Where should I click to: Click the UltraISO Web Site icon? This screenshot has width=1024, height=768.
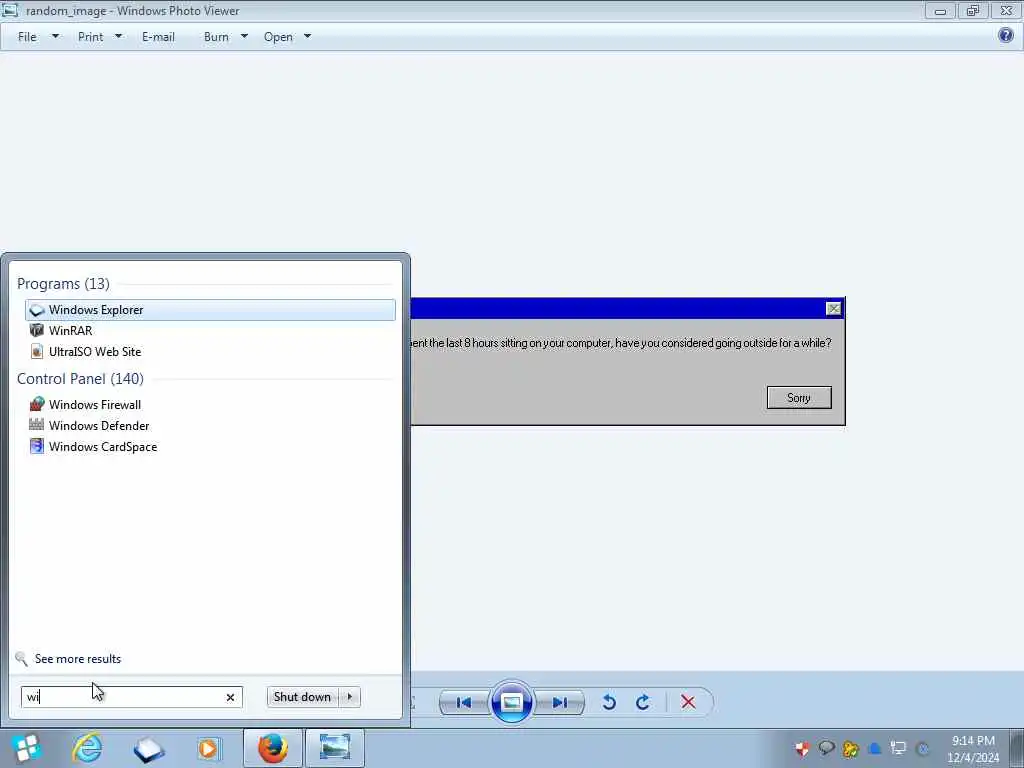[37, 351]
